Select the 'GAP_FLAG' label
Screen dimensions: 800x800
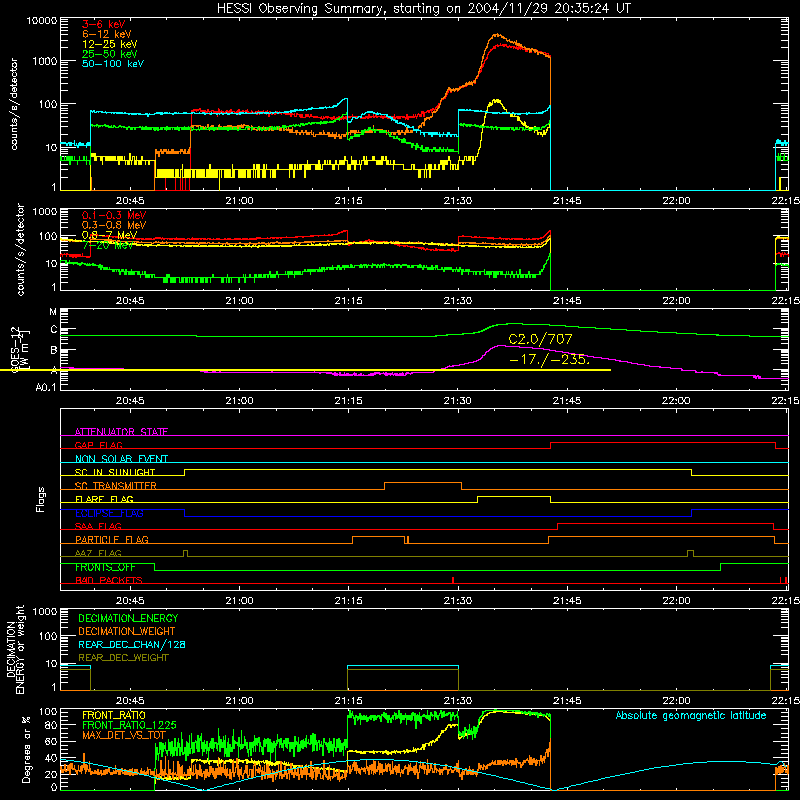tap(98, 445)
